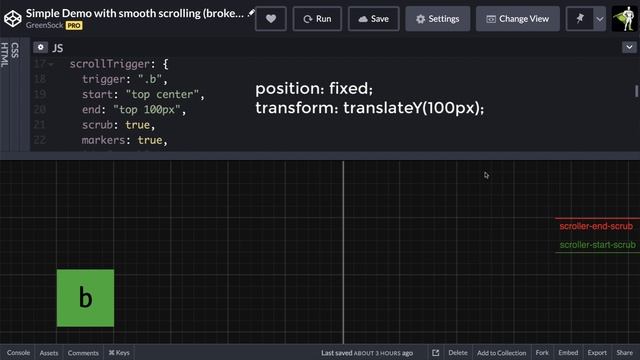Pin this pen with pin icon
The width and height of the screenshot is (640, 360).
coord(580,18)
